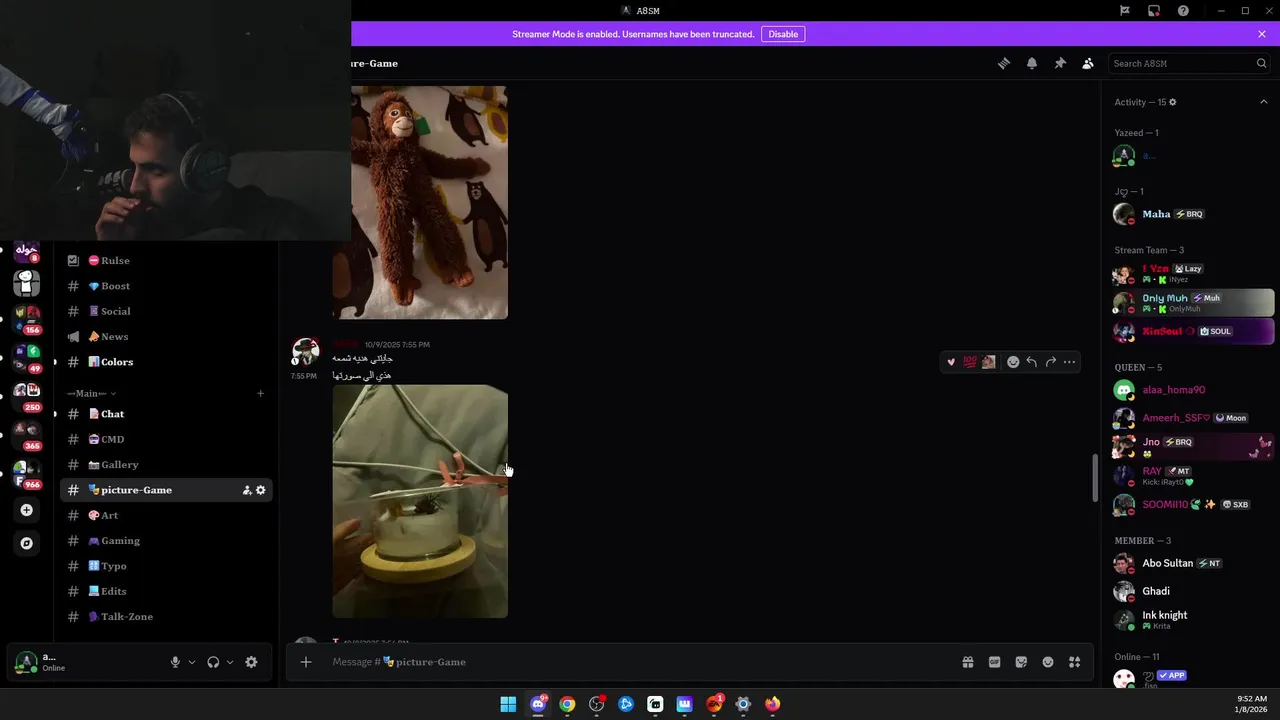The height and width of the screenshot is (720, 1280).
Task: Collapse the Activity panel chevron
Action: point(1263,102)
